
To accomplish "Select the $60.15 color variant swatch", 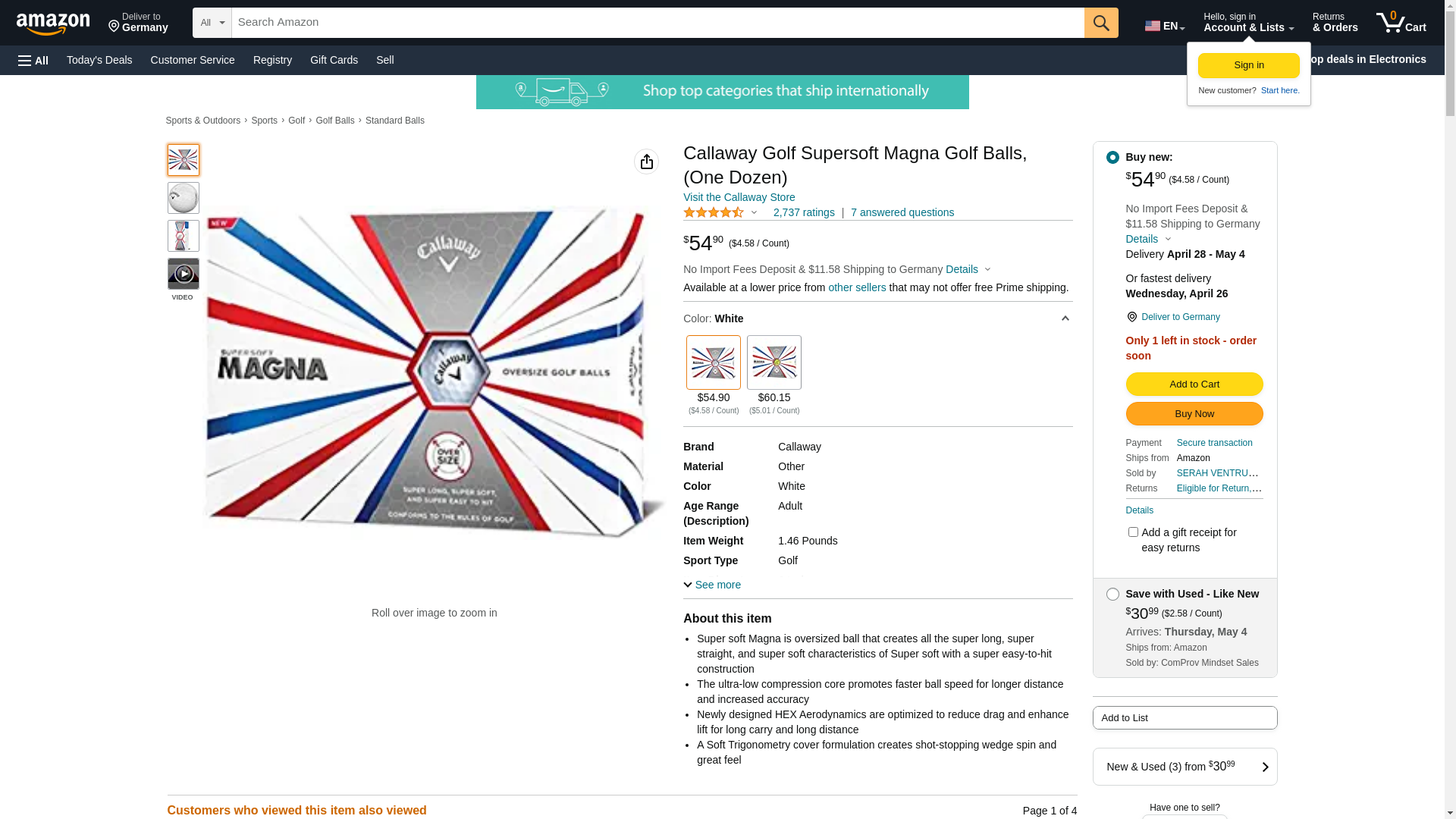I will [x=773, y=362].
